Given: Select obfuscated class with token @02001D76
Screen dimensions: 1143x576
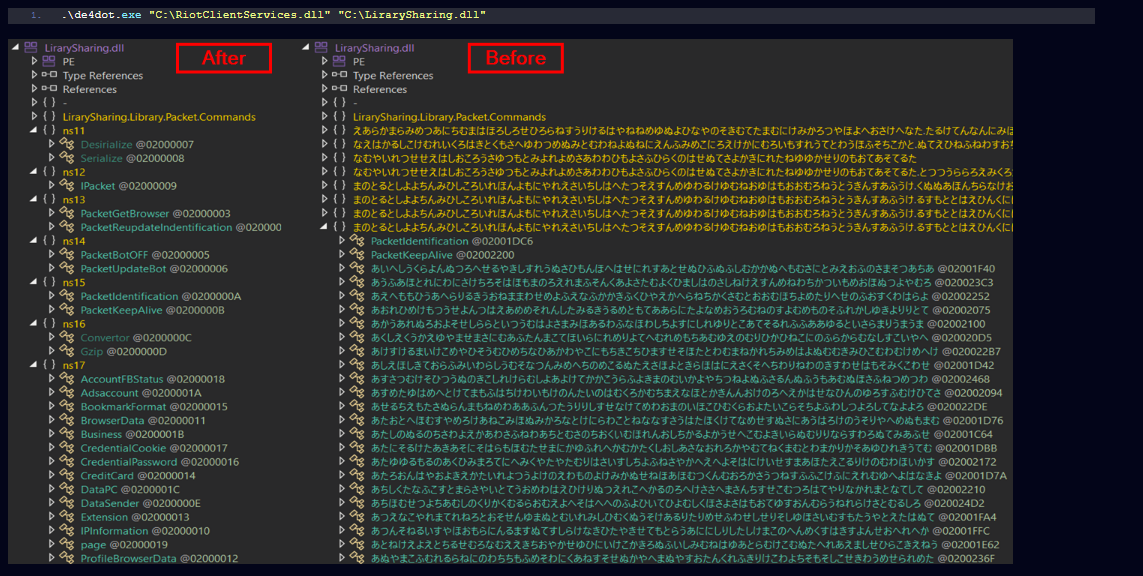Looking at the screenshot, I should pos(687,421).
